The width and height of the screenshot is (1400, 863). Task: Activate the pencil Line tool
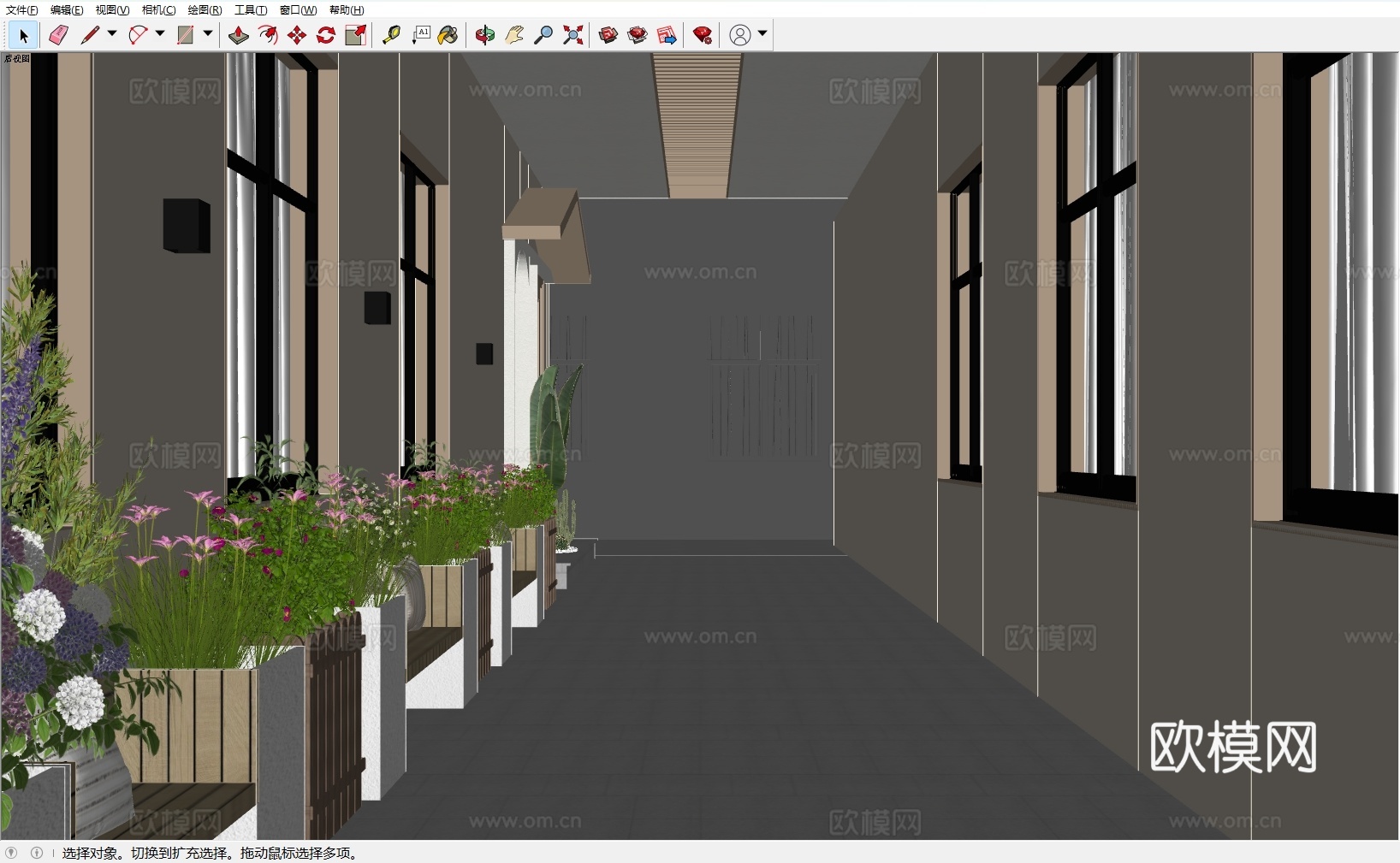90,35
